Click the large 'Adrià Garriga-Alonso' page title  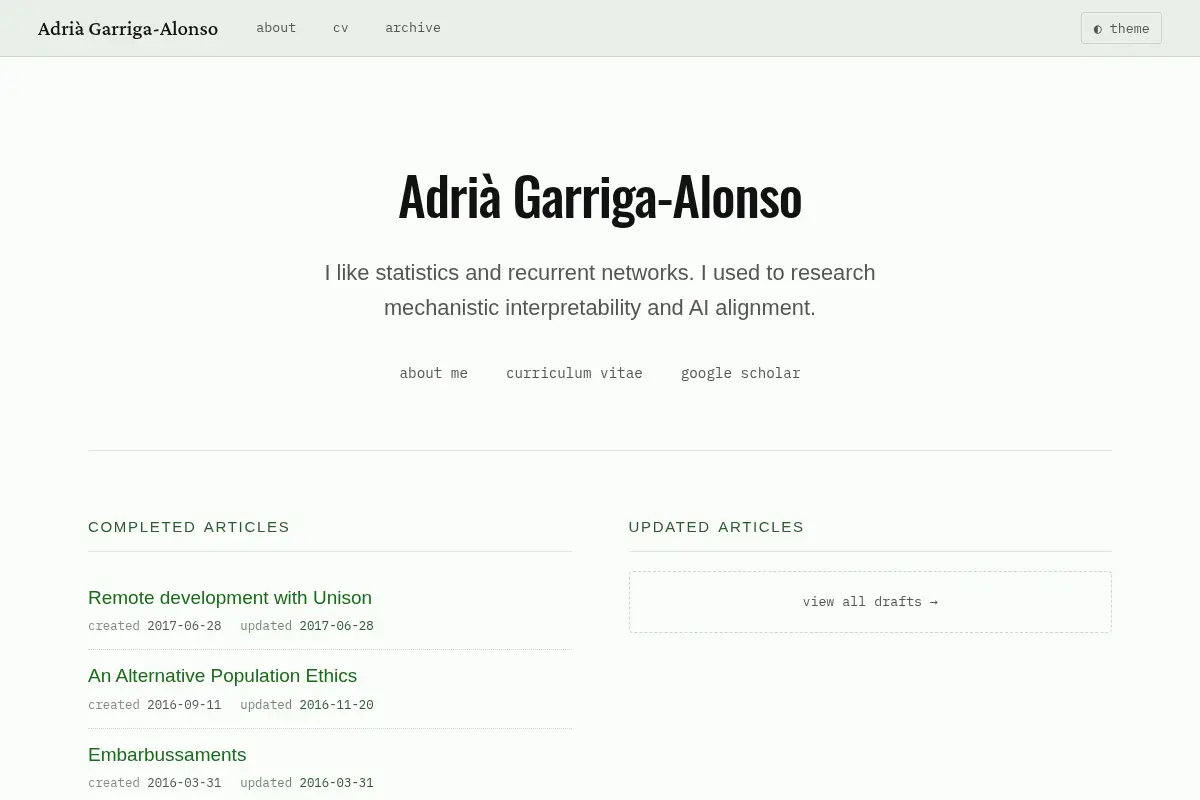[x=600, y=197]
